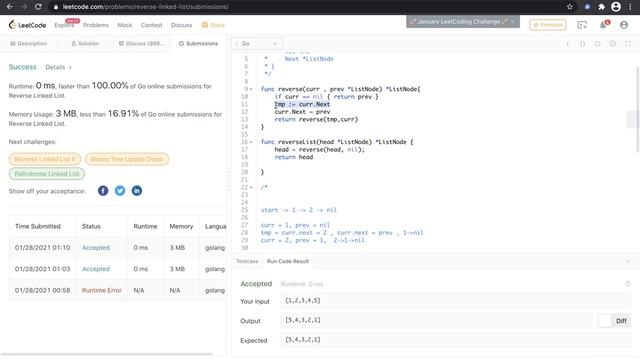Screen dimensions: 640x360
Task: Share acceptance on Twitter
Action: [120, 191]
